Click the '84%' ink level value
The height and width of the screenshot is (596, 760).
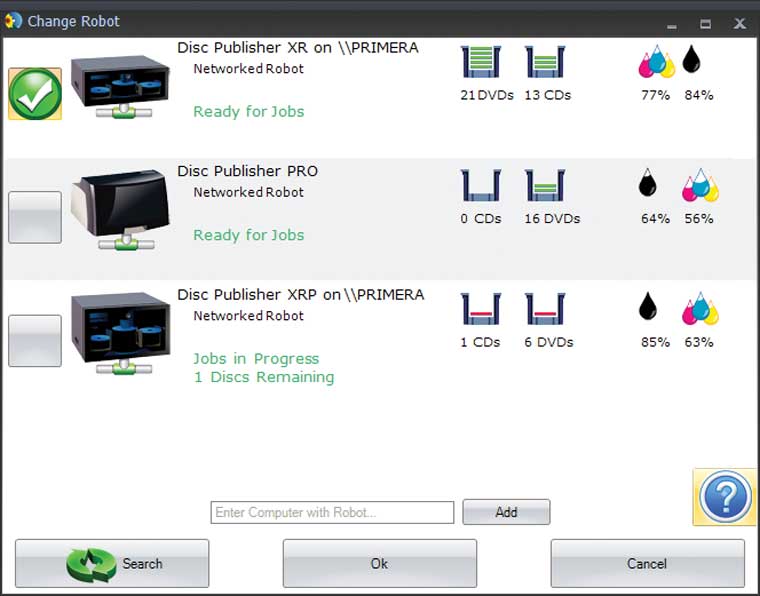(x=699, y=95)
